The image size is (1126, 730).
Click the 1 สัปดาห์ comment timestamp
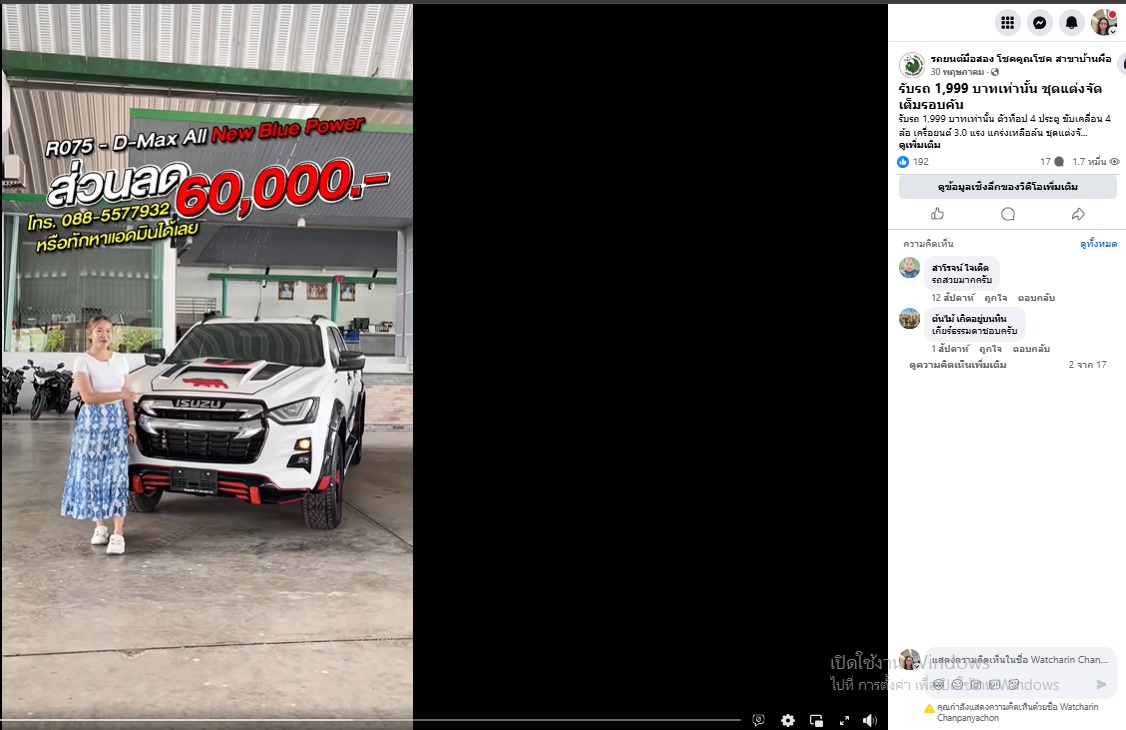coord(950,349)
